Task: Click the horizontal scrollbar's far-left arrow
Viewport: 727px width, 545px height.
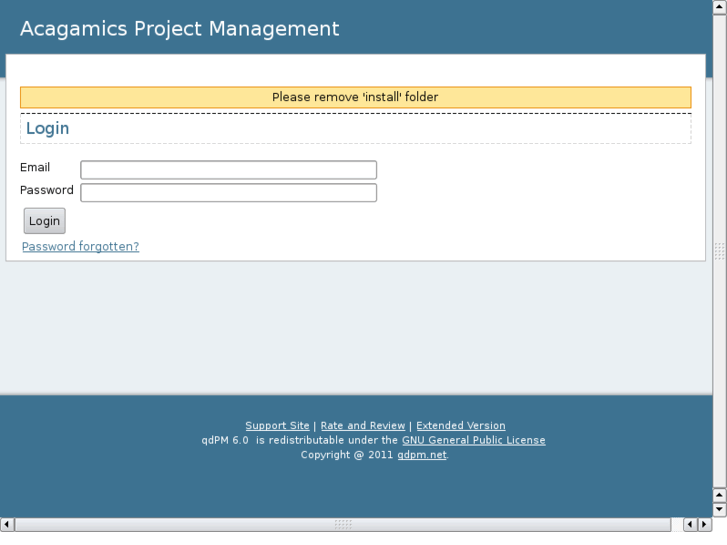Action: pyautogui.click(x=8, y=523)
